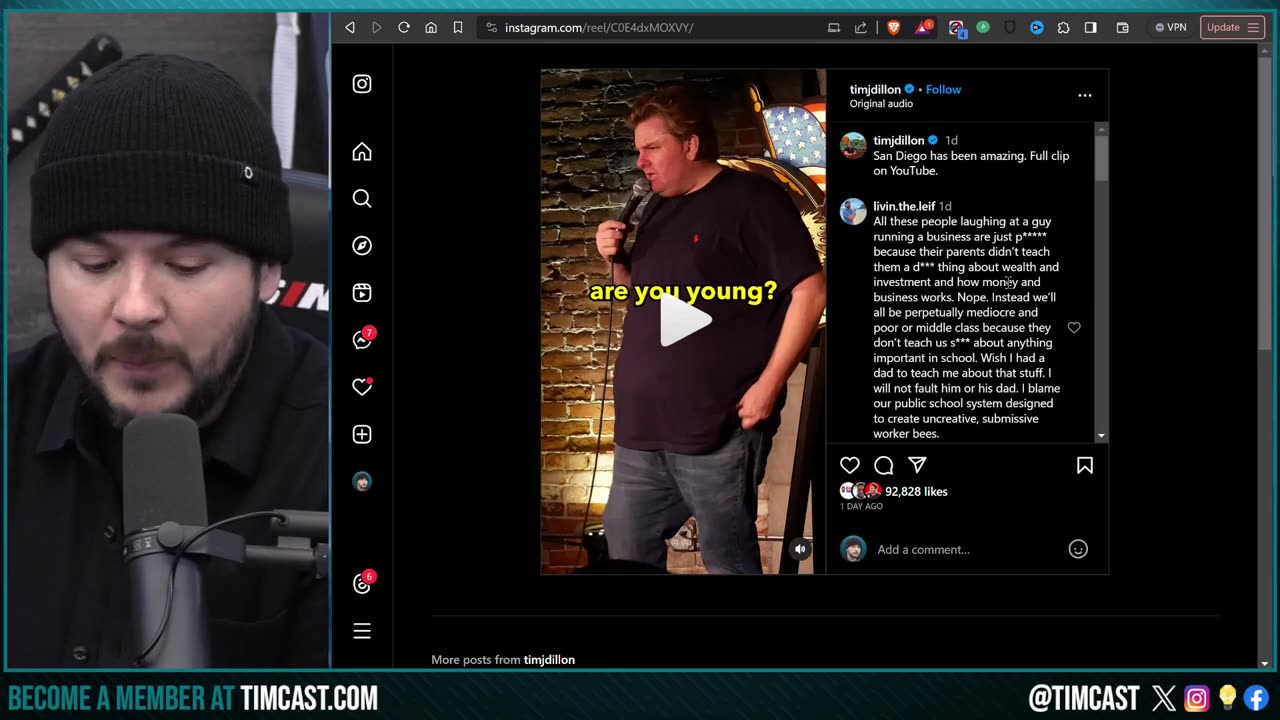Open the Update menu button
Viewport: 1280px width, 720px height.
pyautogui.click(x=1233, y=28)
